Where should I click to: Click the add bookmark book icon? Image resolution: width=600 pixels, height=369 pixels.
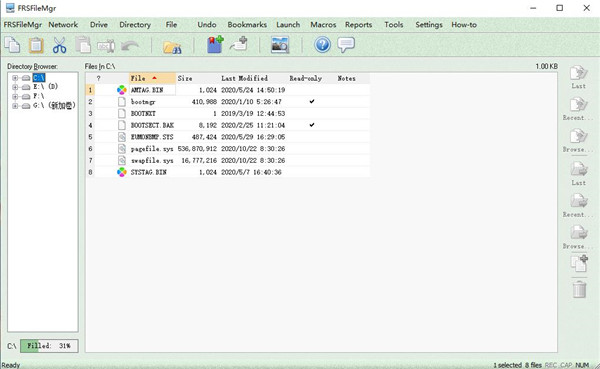[215, 44]
